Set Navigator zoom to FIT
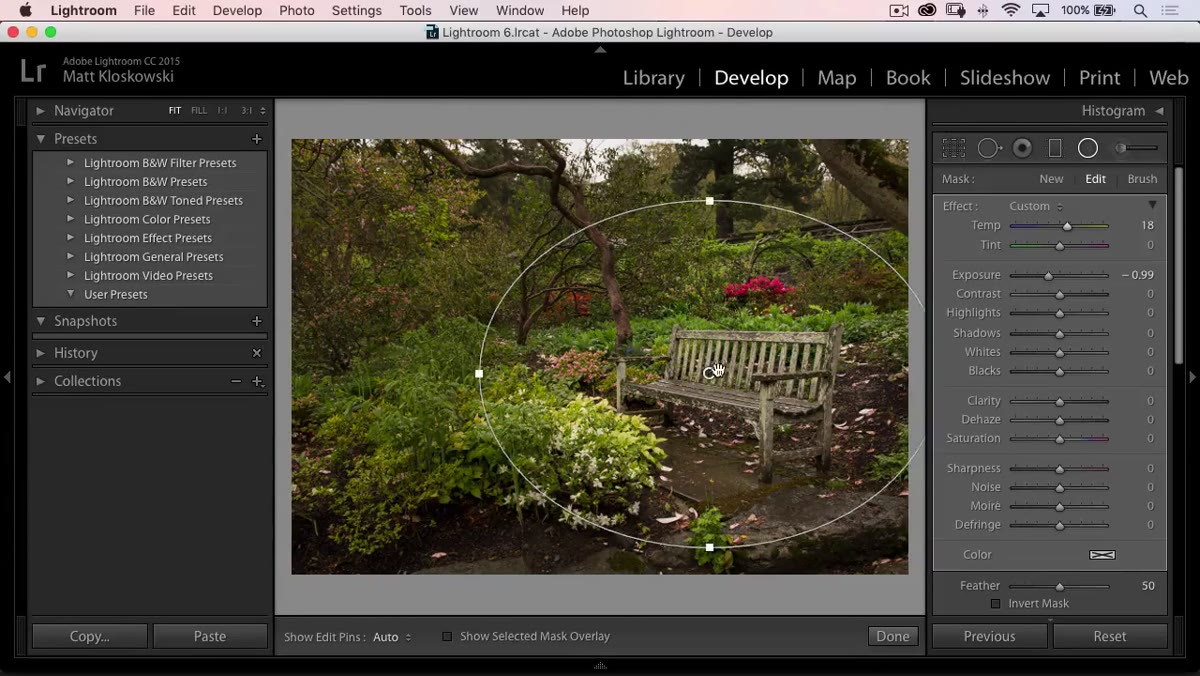The height and width of the screenshot is (676, 1200). [175, 111]
